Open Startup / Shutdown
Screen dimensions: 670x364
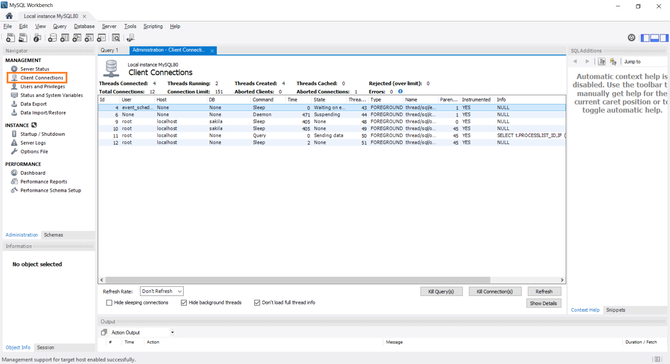tap(42, 134)
